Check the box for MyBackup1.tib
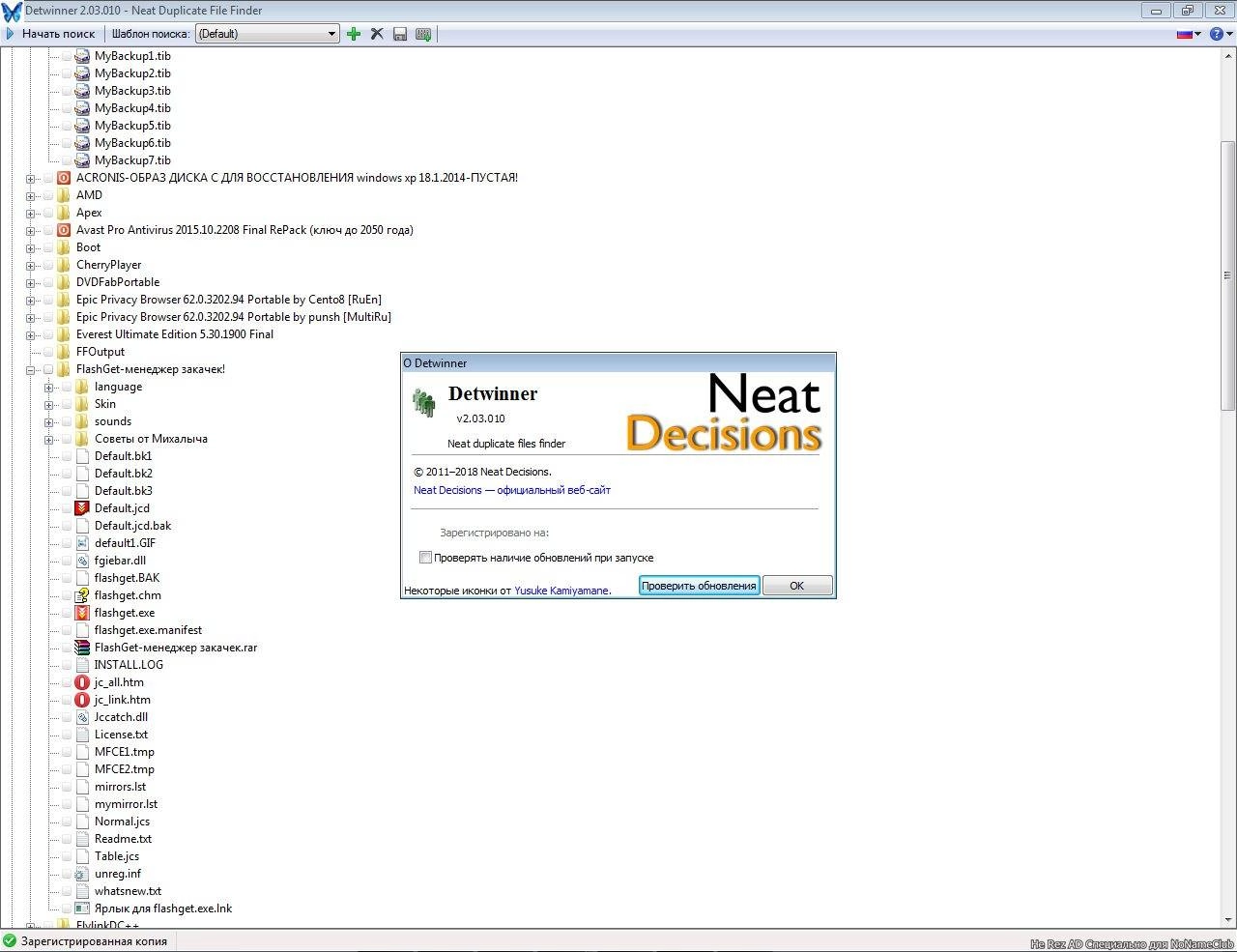This screenshot has height=952, width=1237. (67, 56)
